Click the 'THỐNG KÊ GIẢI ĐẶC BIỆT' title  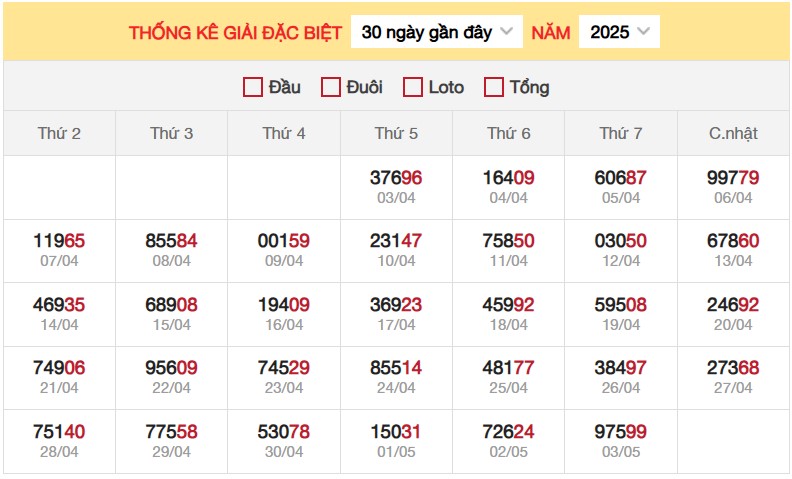235,32
